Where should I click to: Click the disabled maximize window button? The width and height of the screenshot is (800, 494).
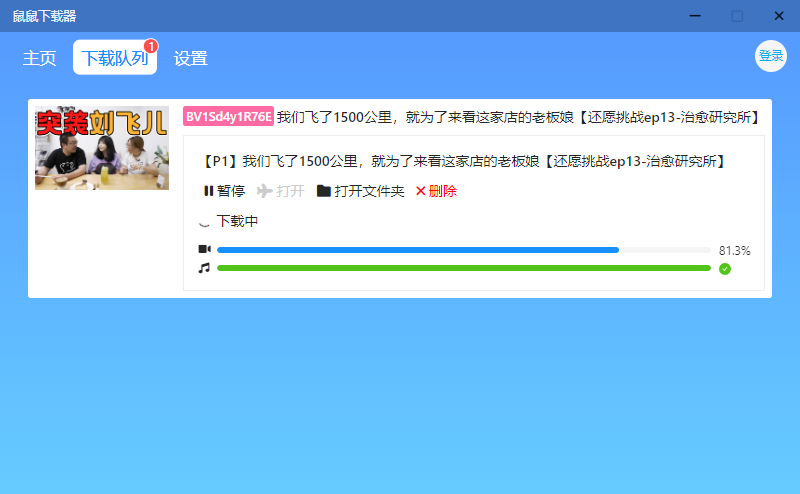coord(737,16)
